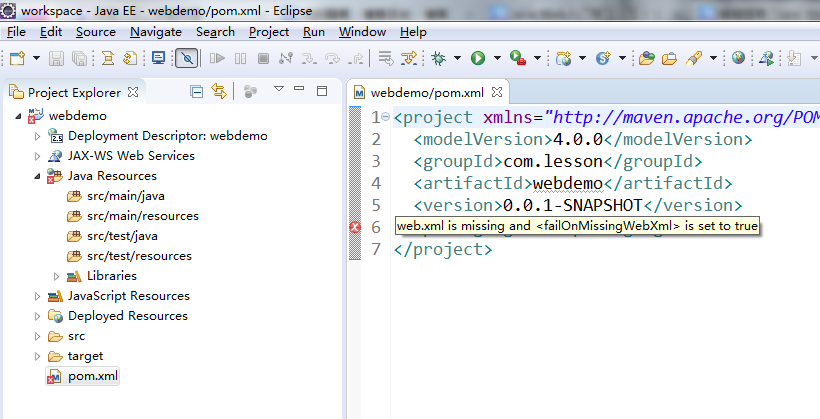The height and width of the screenshot is (419, 820).
Task: Expand the src folder node
Action: (37, 336)
